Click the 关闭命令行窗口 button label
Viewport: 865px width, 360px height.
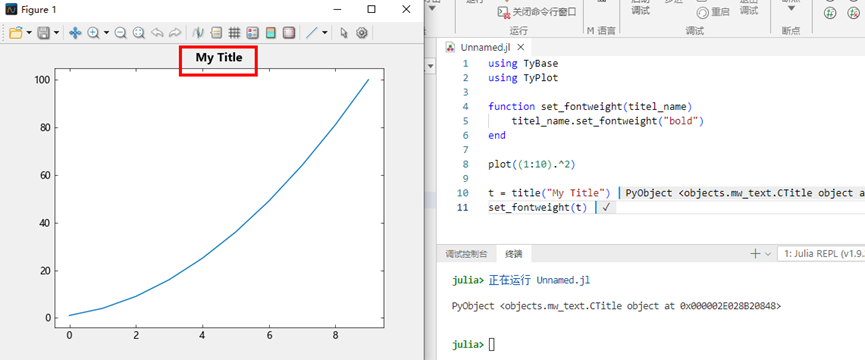coord(544,12)
